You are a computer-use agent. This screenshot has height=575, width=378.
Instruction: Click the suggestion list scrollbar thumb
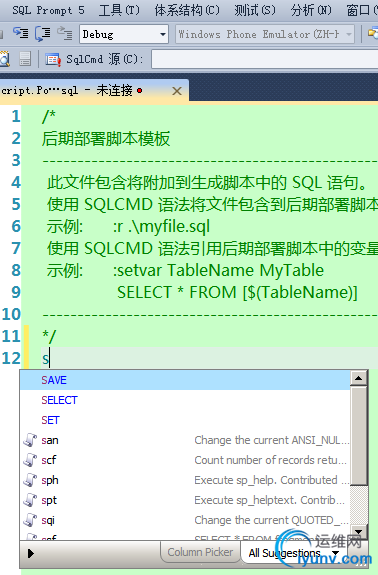click(359, 435)
